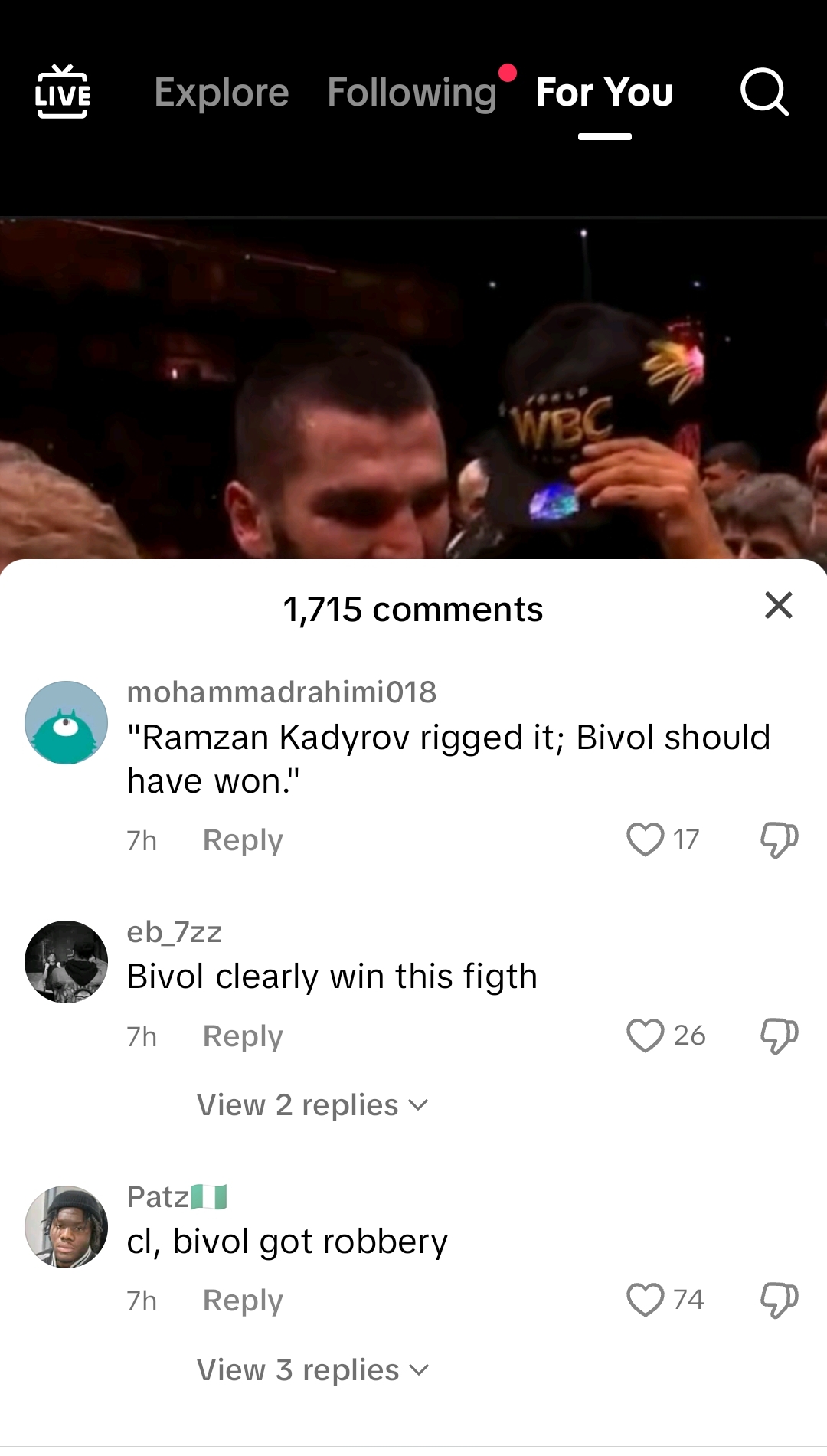Like mohammadrahimi018's comment with heart
Viewport: 827px width, 1456px height.
[646, 839]
